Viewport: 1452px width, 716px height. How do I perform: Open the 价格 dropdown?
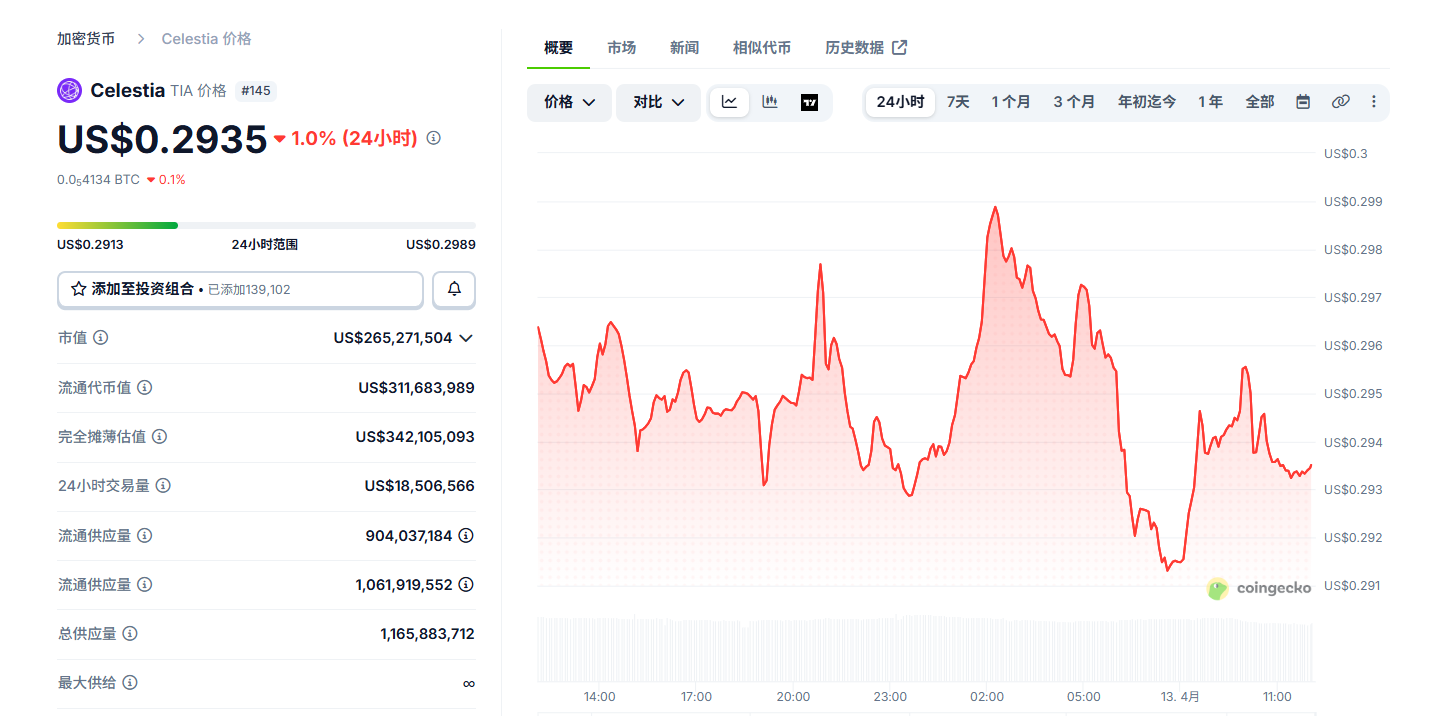tap(569, 102)
